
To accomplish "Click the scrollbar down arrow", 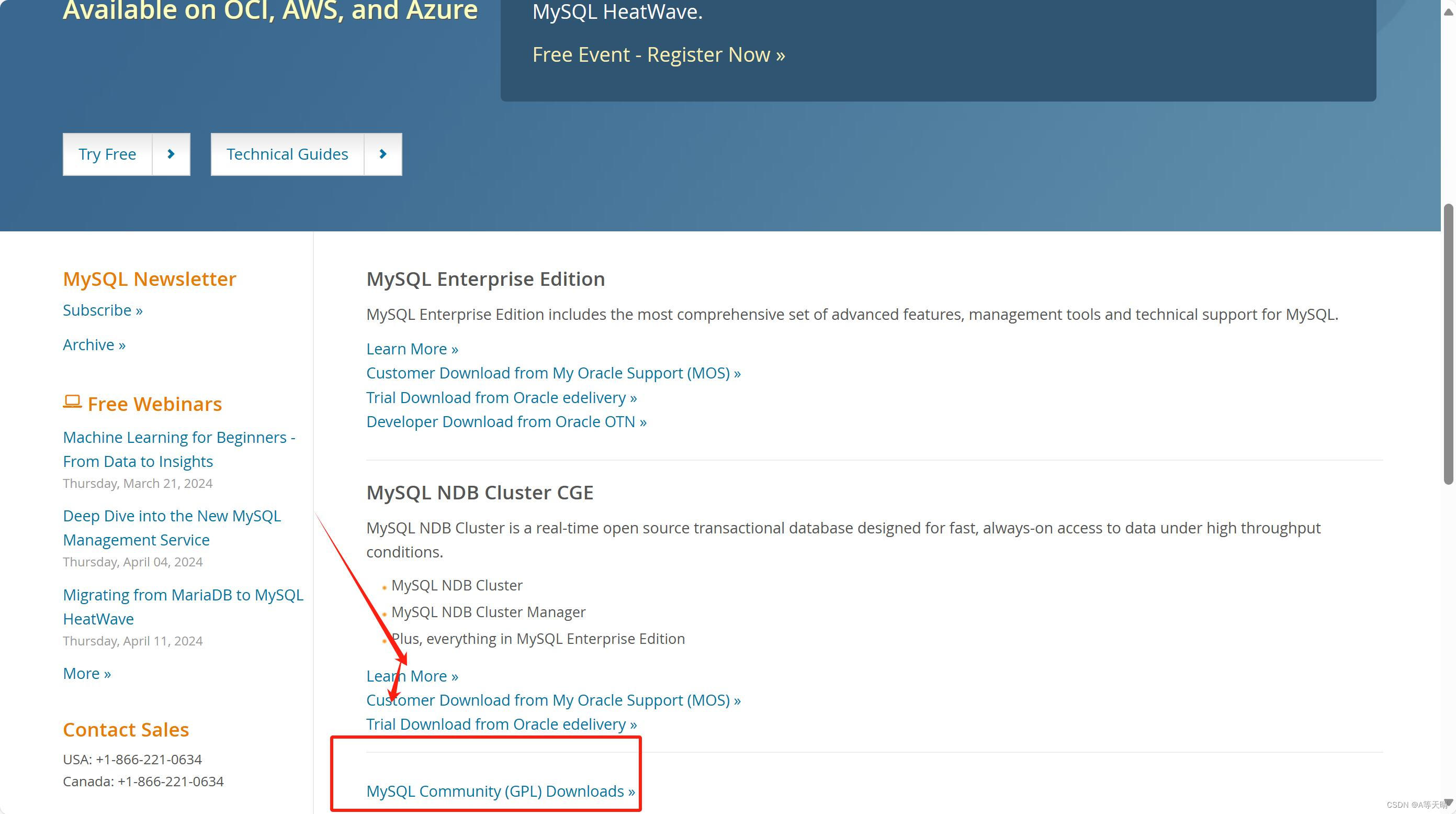I will [1448, 801].
